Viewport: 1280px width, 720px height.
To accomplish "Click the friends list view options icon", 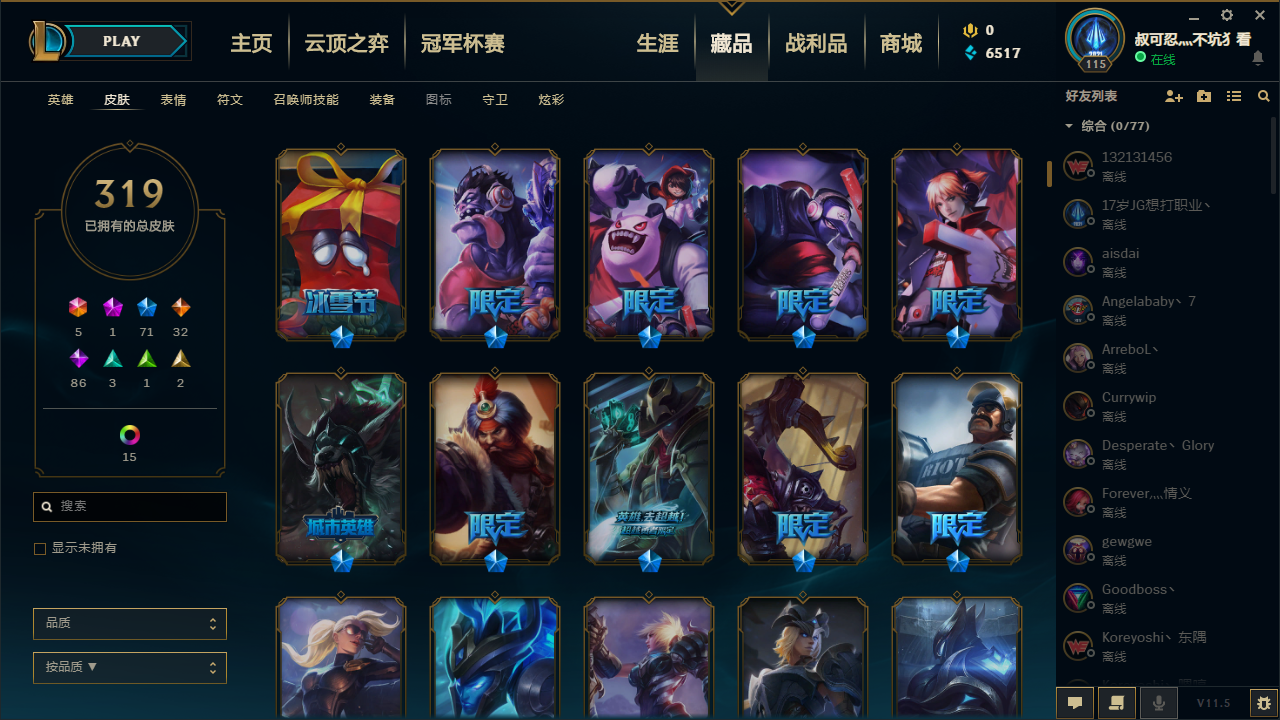I will click(1234, 96).
